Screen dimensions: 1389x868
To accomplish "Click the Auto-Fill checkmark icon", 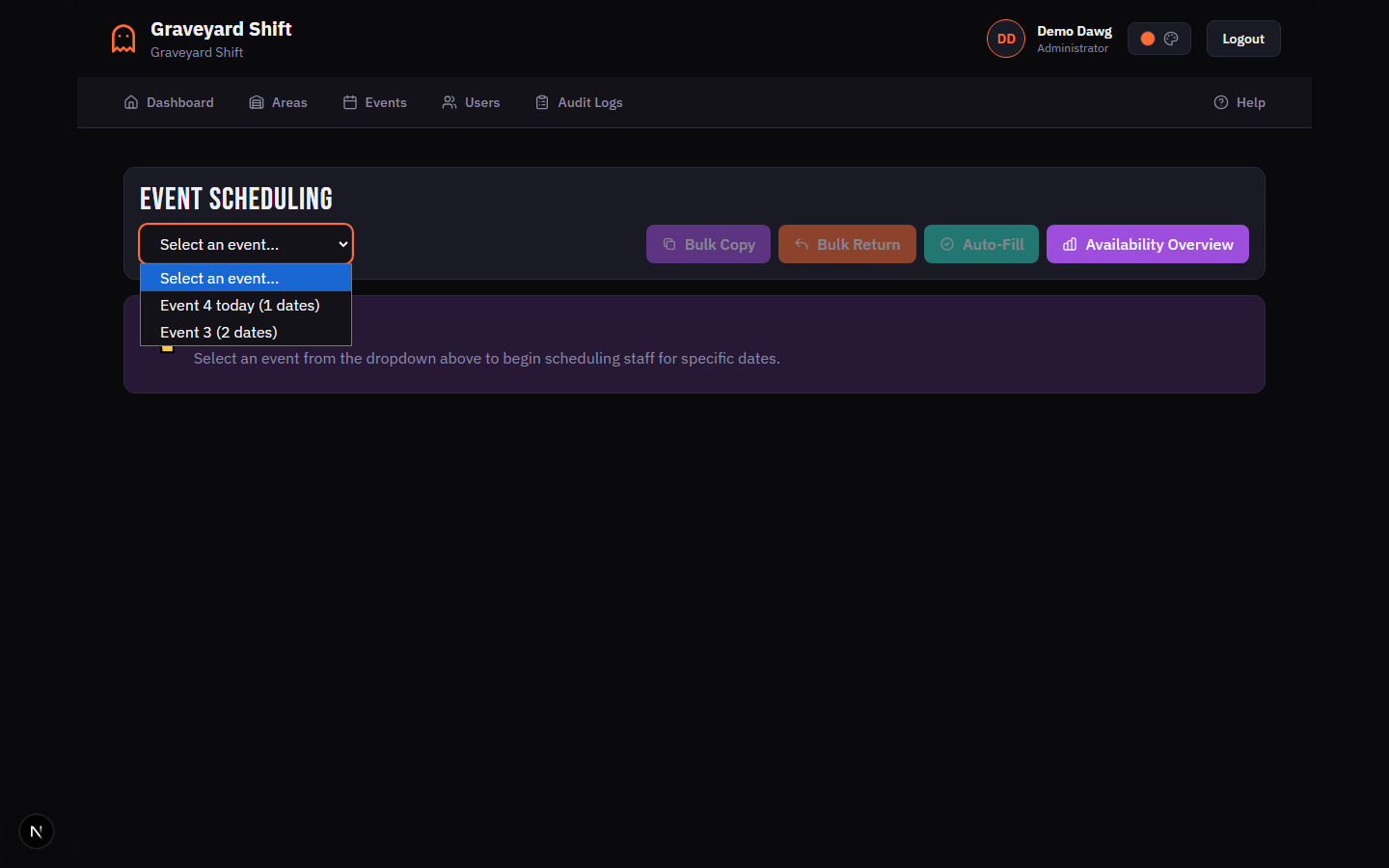I will tap(948, 244).
